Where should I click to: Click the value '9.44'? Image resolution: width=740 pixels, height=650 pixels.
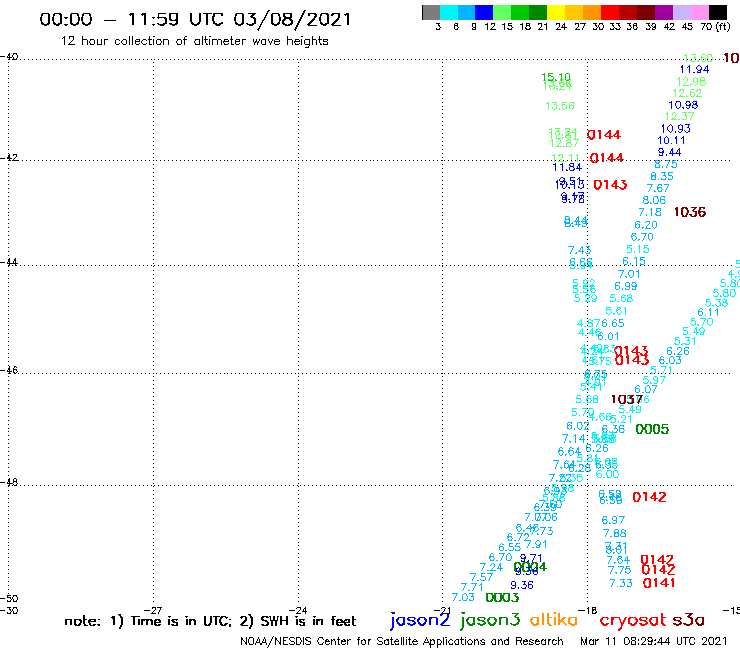point(669,152)
